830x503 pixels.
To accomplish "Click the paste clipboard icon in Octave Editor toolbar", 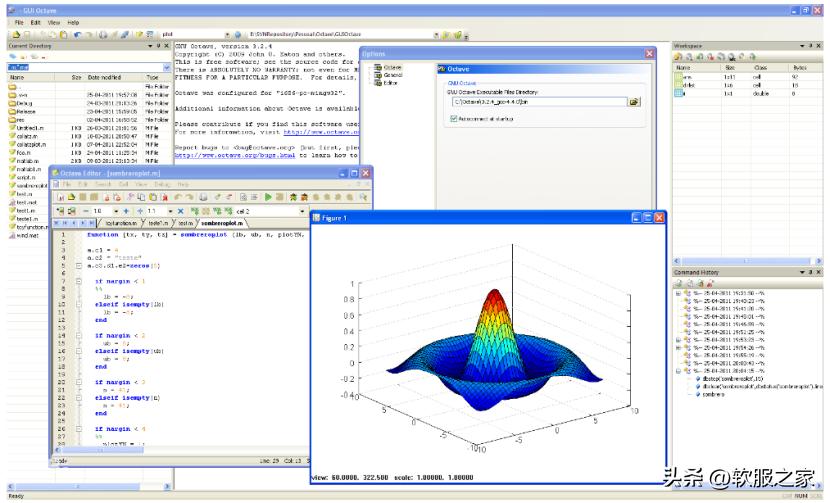I will (x=153, y=197).
